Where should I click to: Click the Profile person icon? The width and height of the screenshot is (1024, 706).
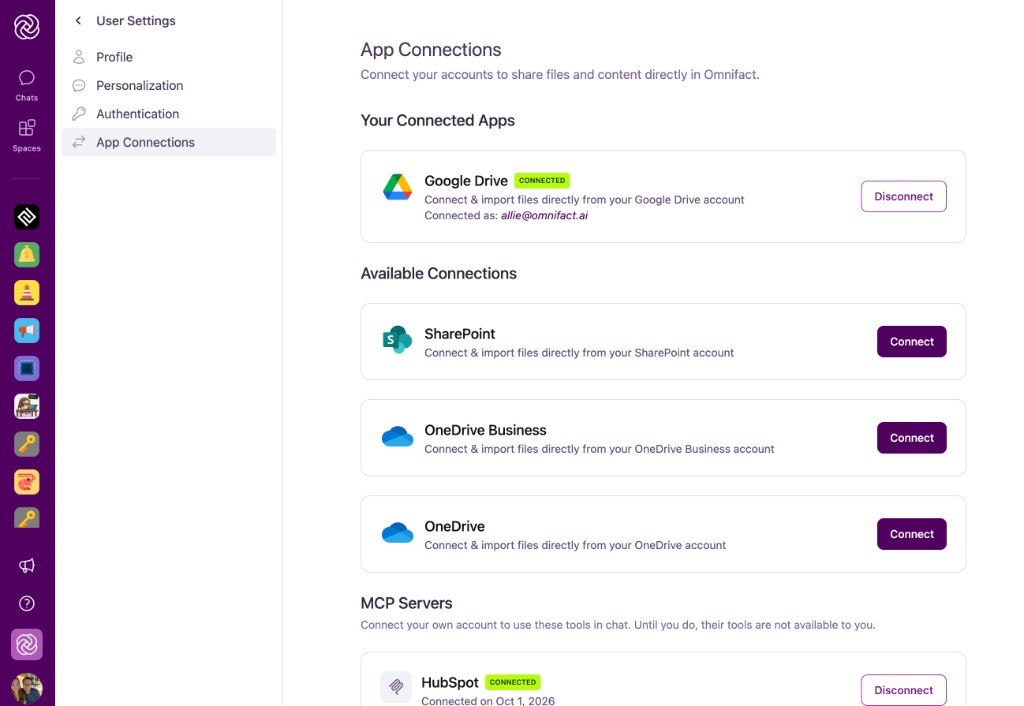(79, 57)
